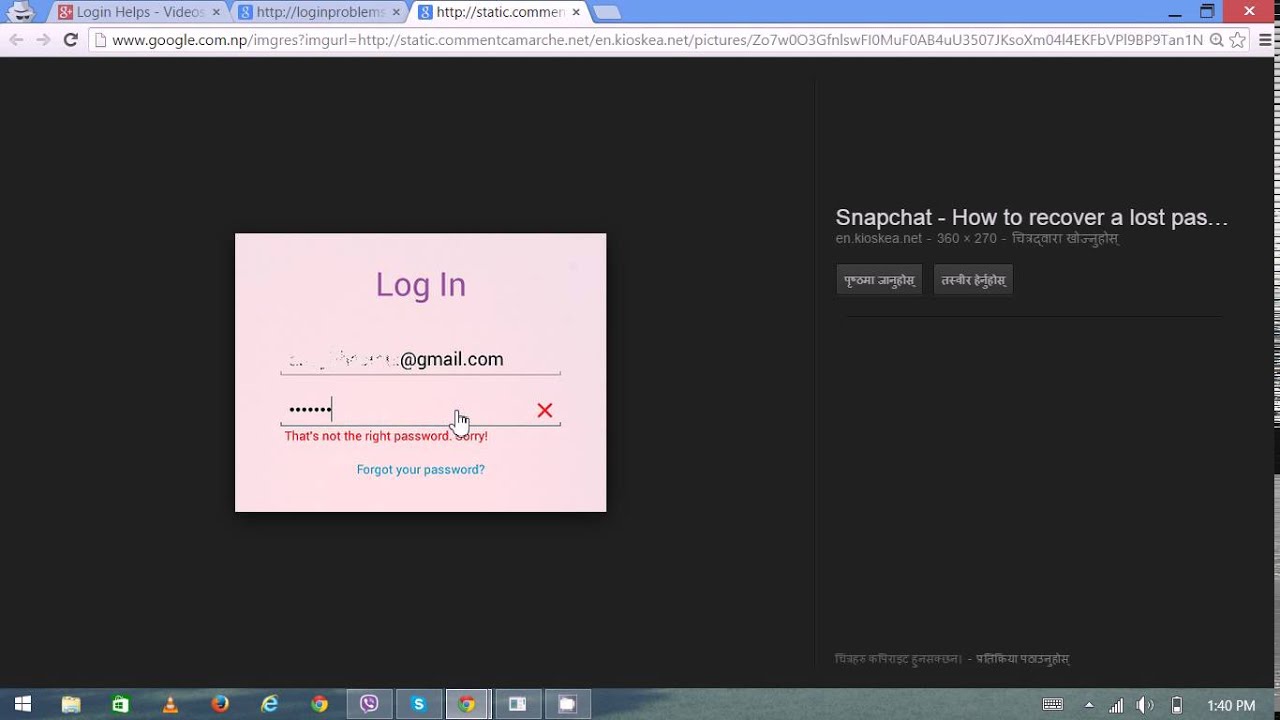1280x720 pixels.
Task: Click the प्रतिक्रिया पठाउनुहोस् feedback link
Action: point(1022,659)
